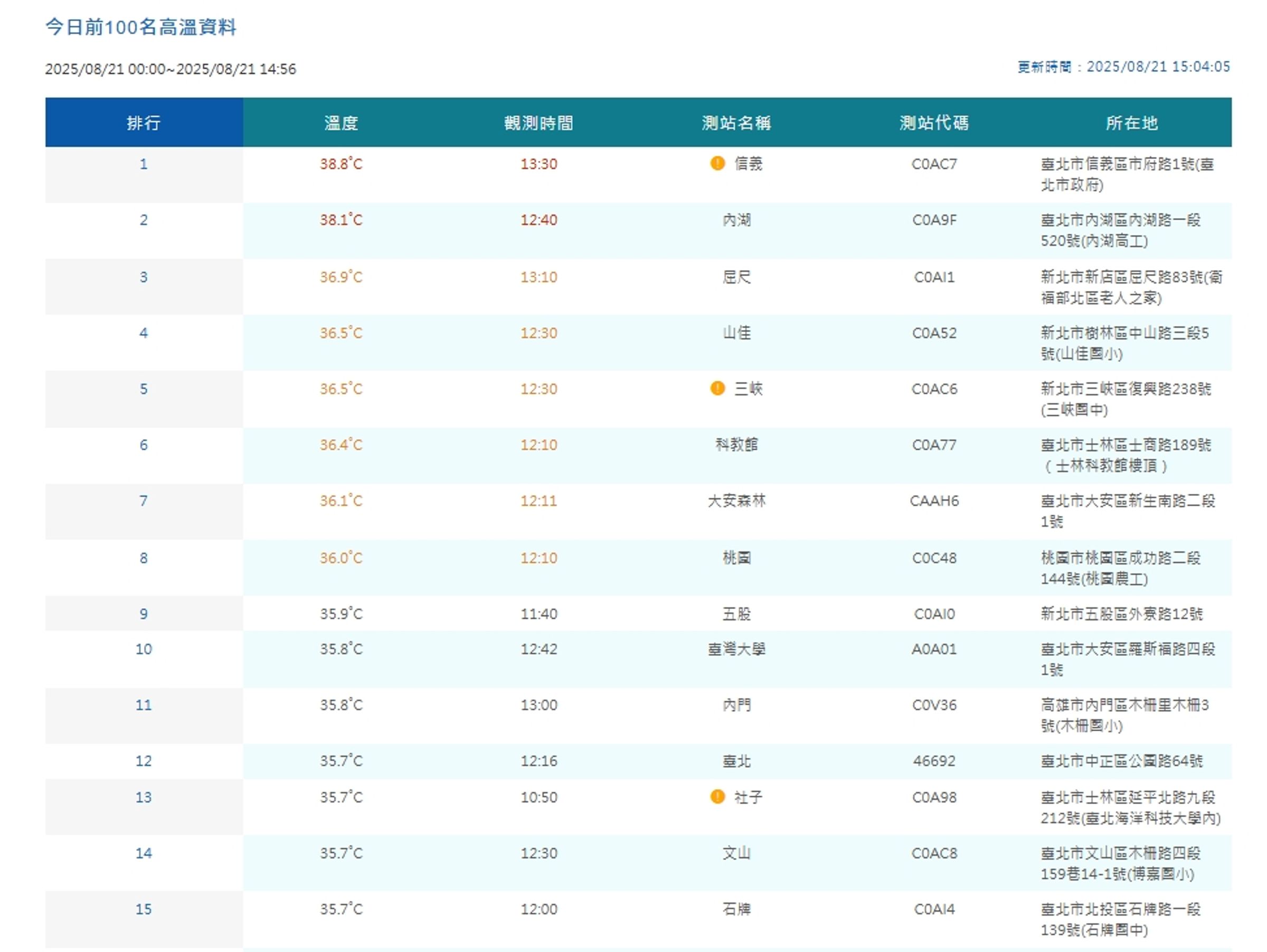Select the 36.9°C temperature cell
Viewport: 1267px width, 952px height.
pos(342,277)
